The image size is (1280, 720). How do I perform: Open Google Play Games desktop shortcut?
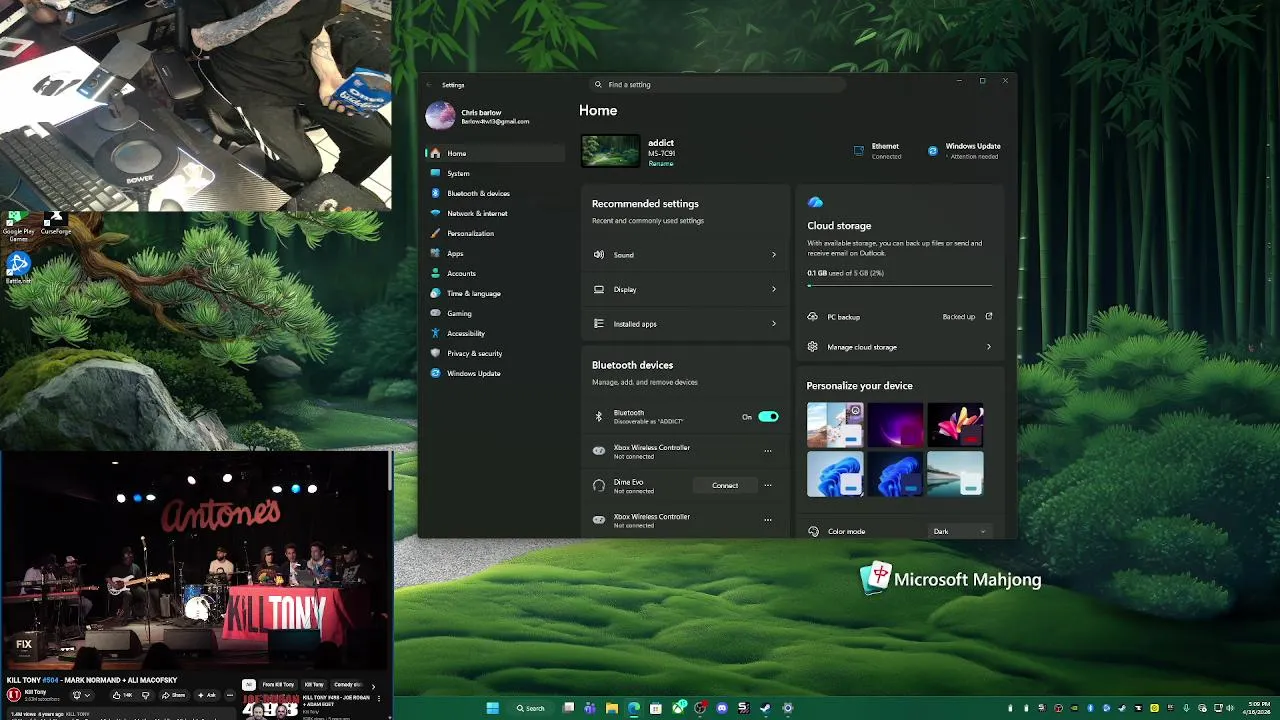click(x=18, y=226)
